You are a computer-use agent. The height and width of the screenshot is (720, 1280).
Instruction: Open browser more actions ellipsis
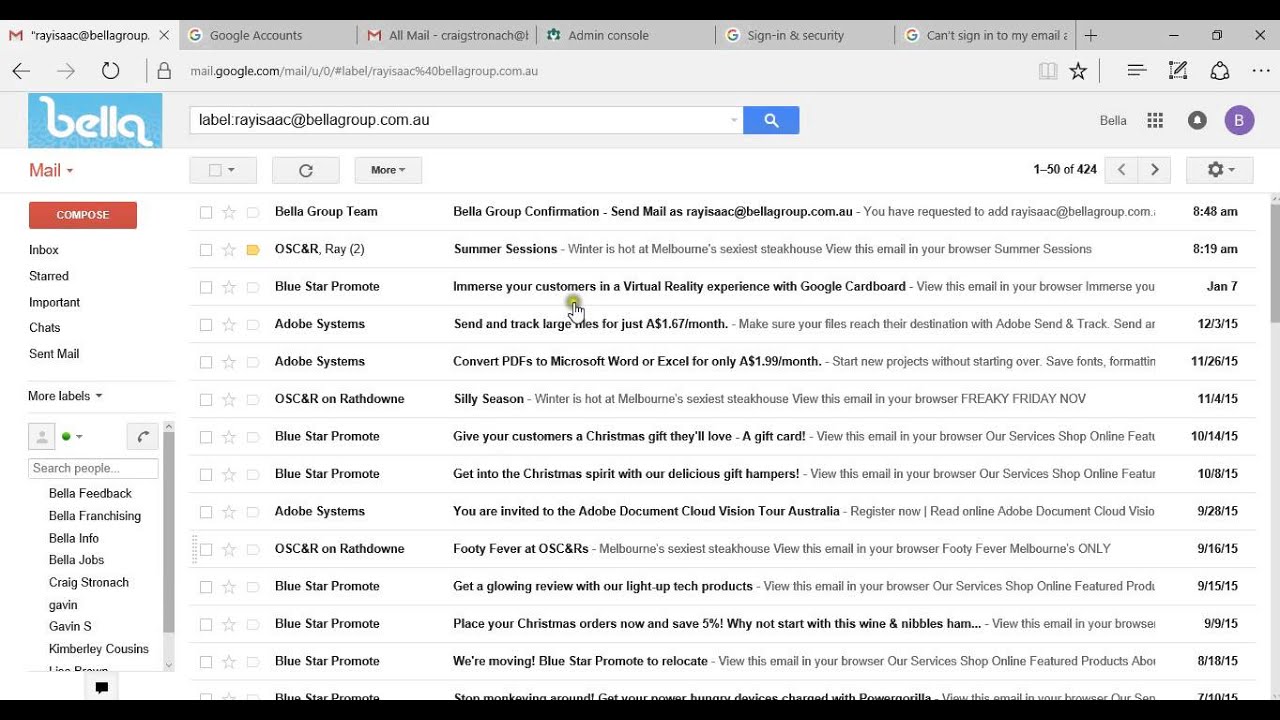pos(1261,71)
